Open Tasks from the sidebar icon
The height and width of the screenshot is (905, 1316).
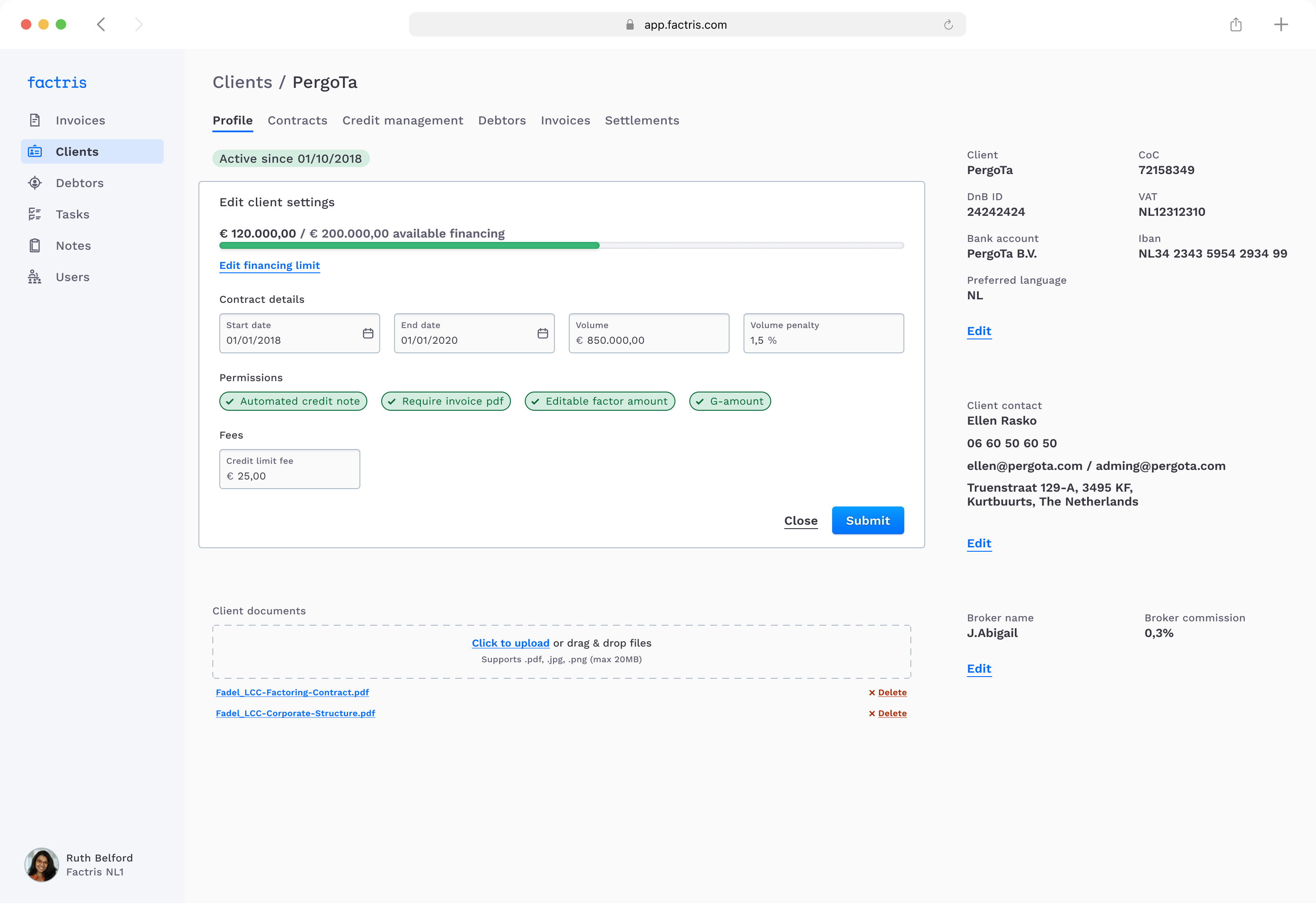coord(34,214)
